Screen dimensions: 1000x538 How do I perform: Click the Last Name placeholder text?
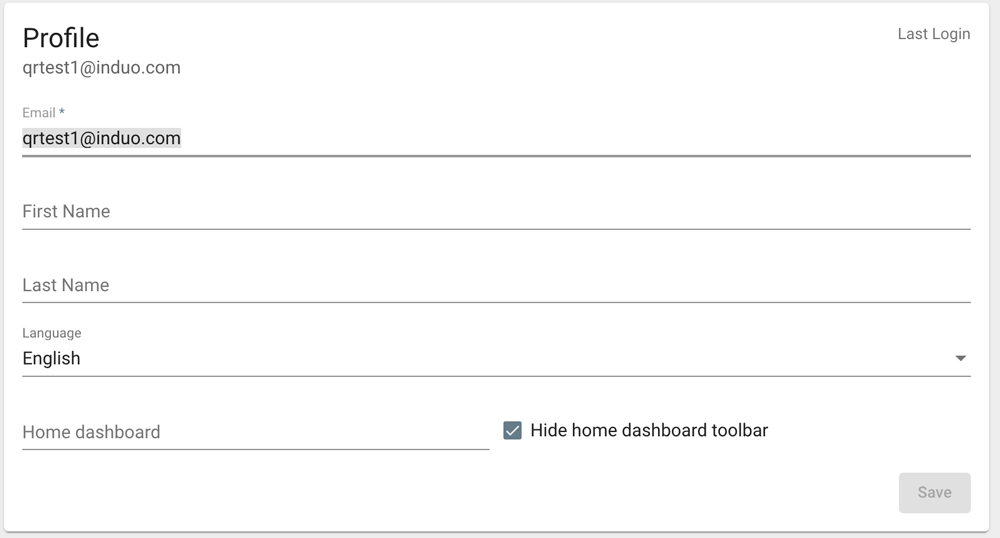tap(66, 285)
